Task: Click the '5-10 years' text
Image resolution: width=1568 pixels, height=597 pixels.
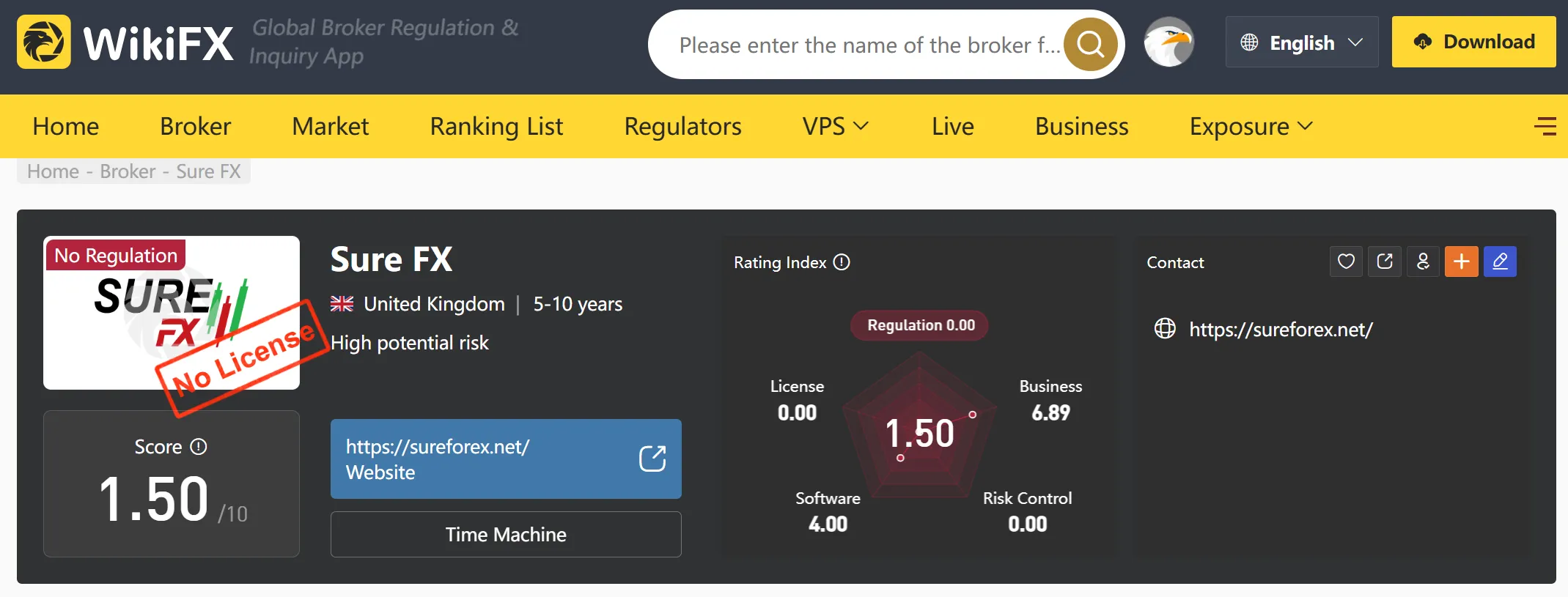Action: click(x=578, y=304)
